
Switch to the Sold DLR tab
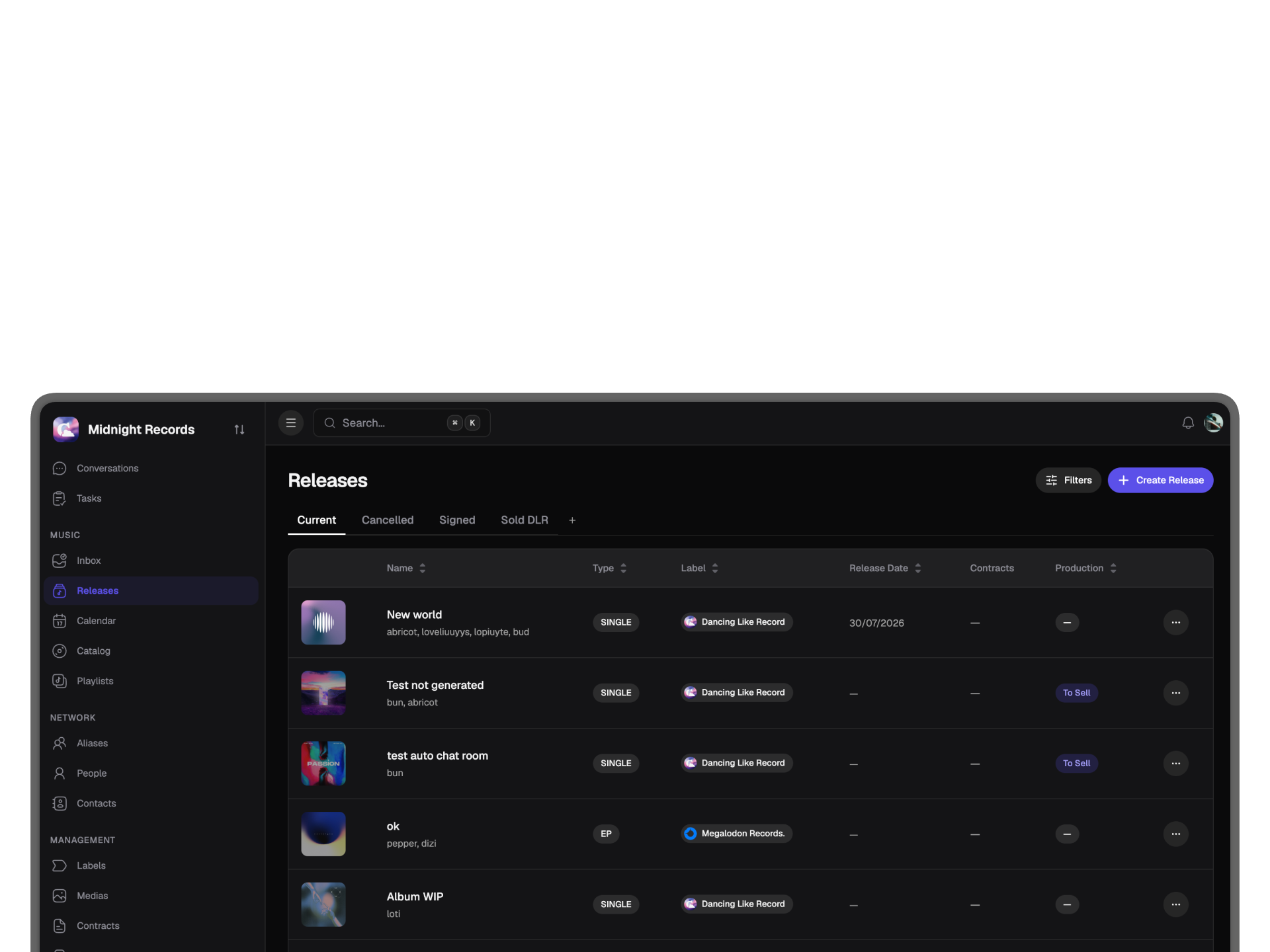[x=525, y=520]
